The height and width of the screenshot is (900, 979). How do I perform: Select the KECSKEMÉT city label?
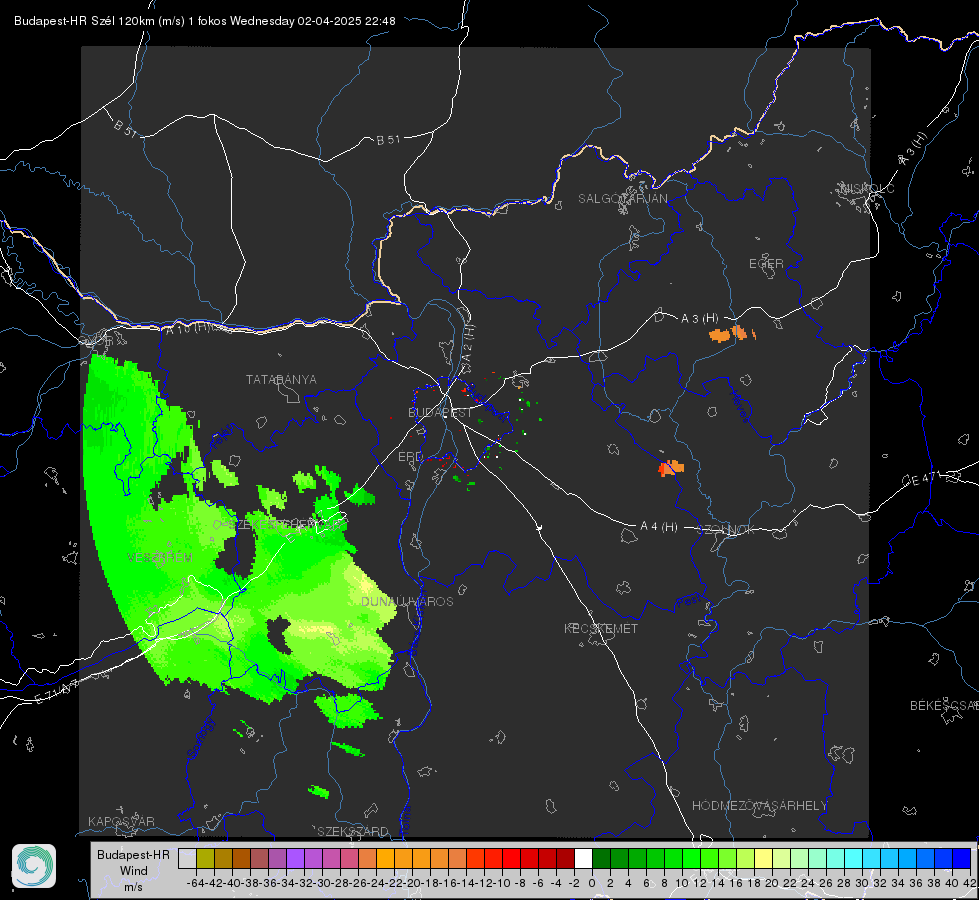pos(601,628)
